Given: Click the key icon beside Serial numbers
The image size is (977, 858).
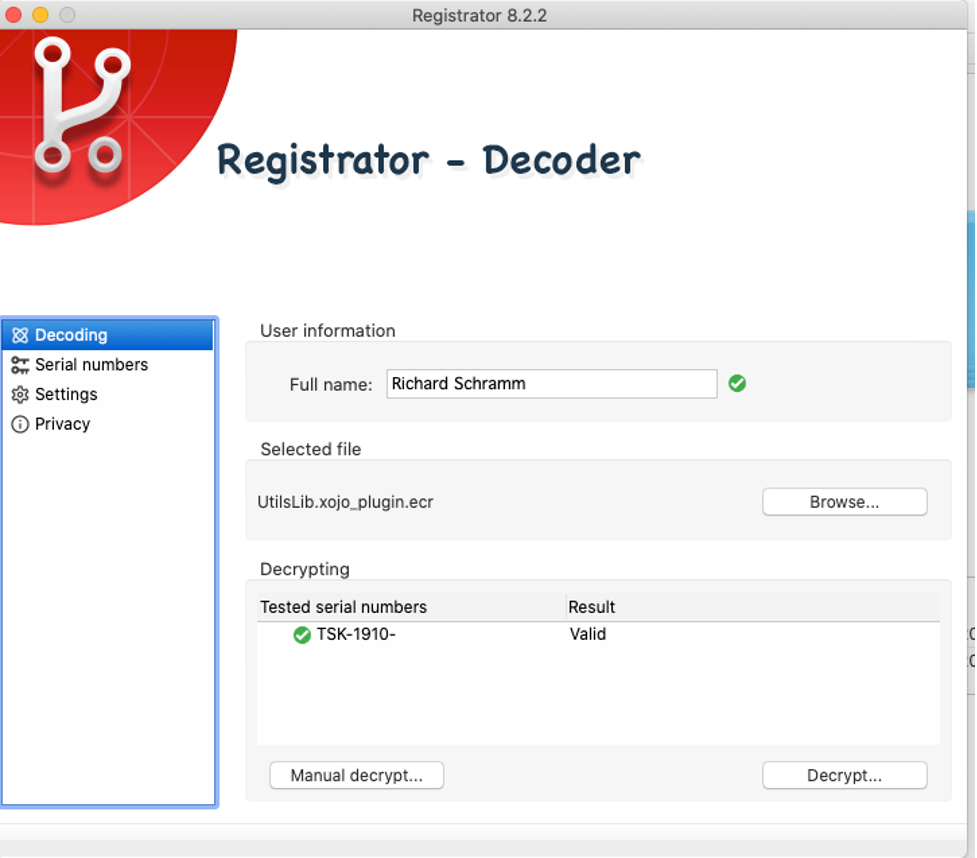Looking at the screenshot, I should (20, 365).
